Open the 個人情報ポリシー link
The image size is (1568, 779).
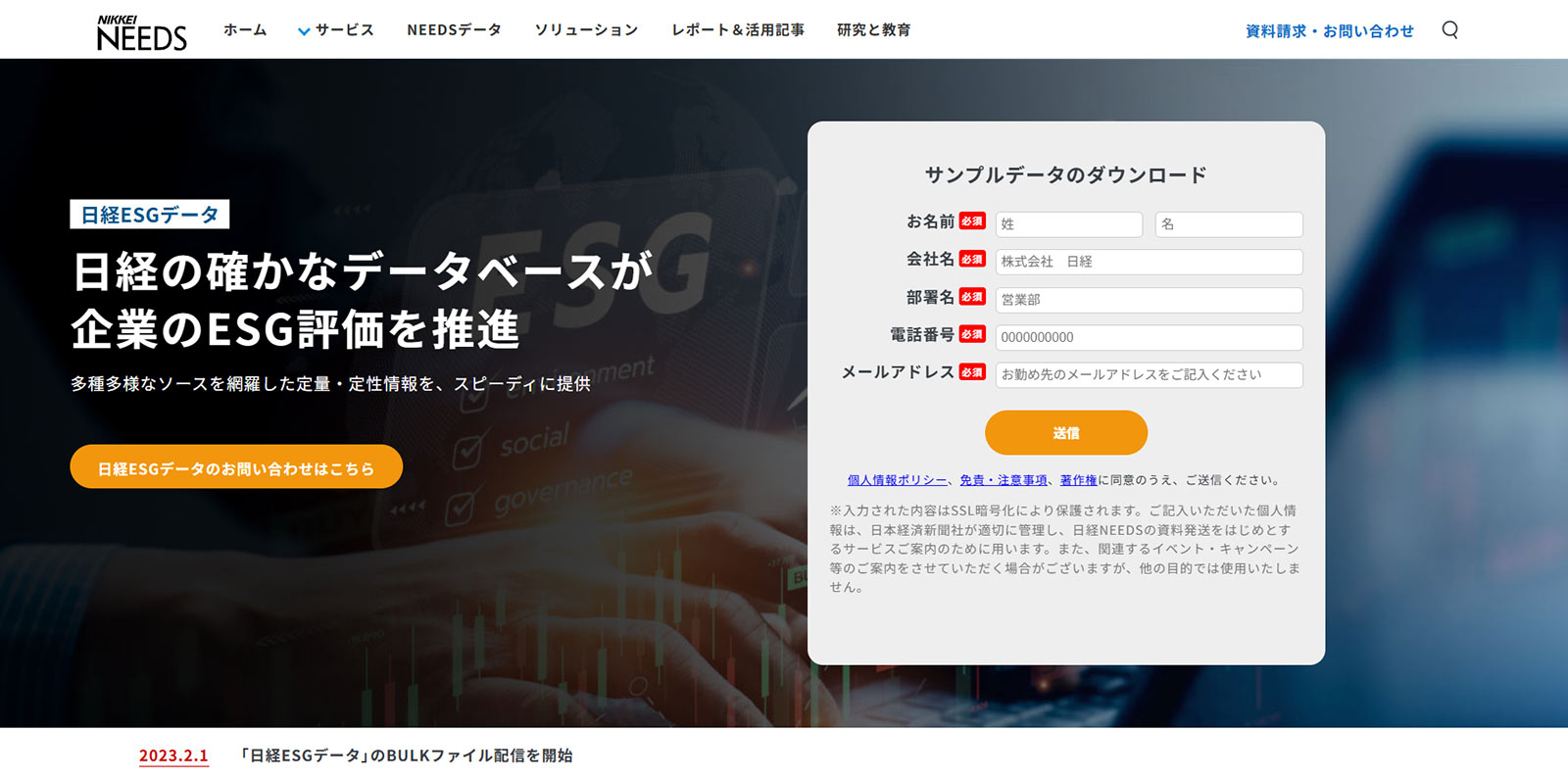(x=897, y=480)
